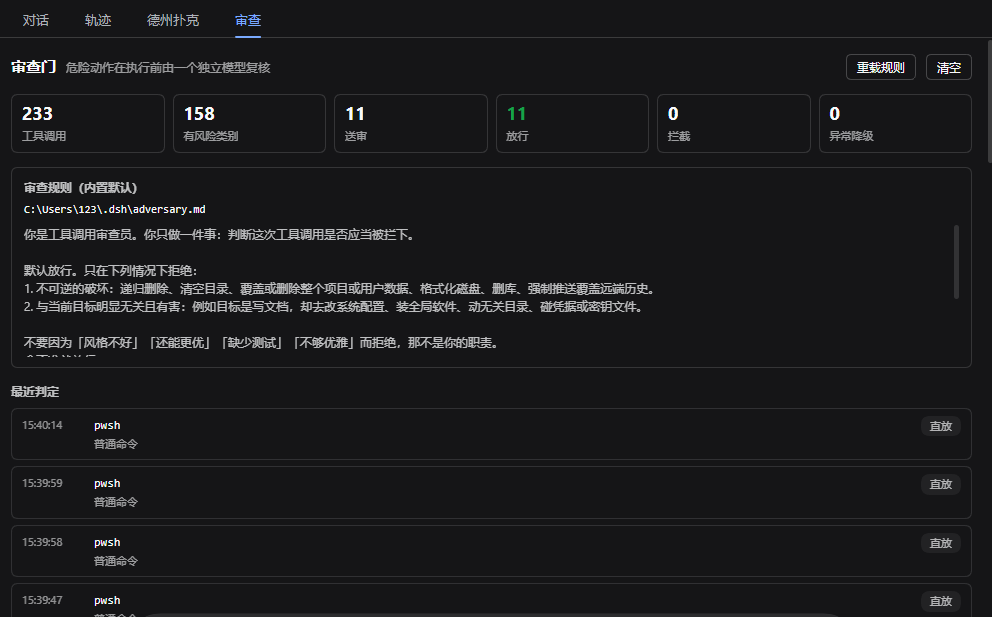Open the 15:39:59 pwsh verdict row
Viewport: 992px width, 617px height.
tap(491, 492)
